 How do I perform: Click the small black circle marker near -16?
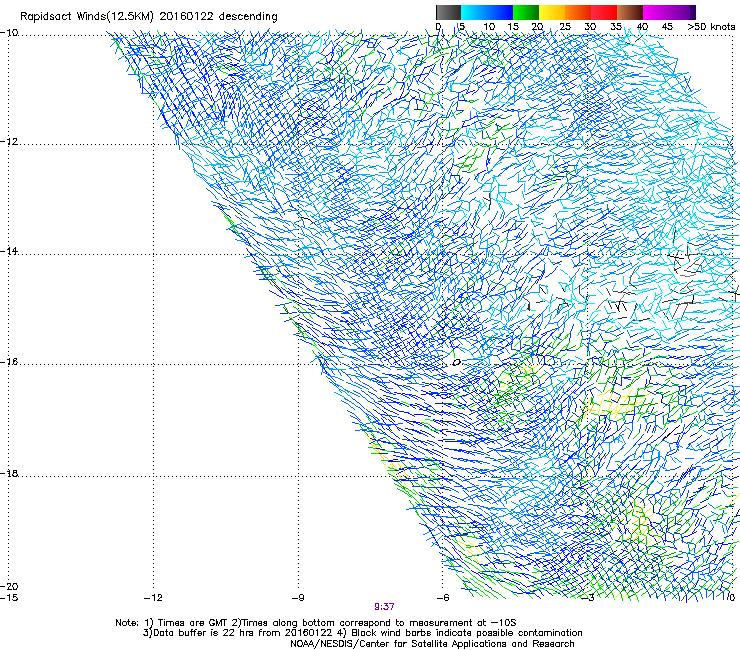(456, 363)
